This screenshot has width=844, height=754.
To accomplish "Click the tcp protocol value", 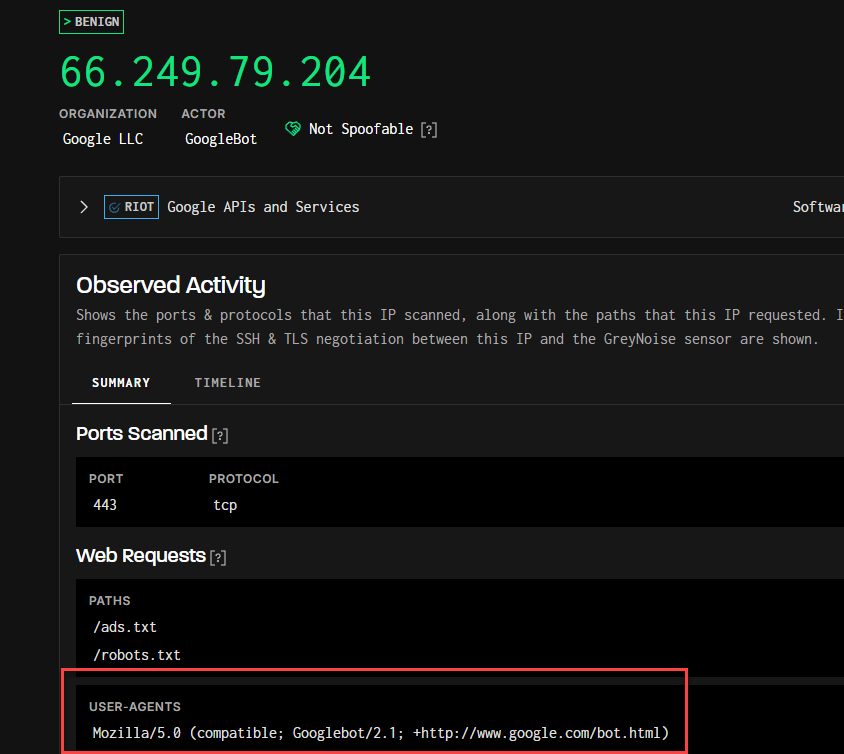I will (x=225, y=505).
